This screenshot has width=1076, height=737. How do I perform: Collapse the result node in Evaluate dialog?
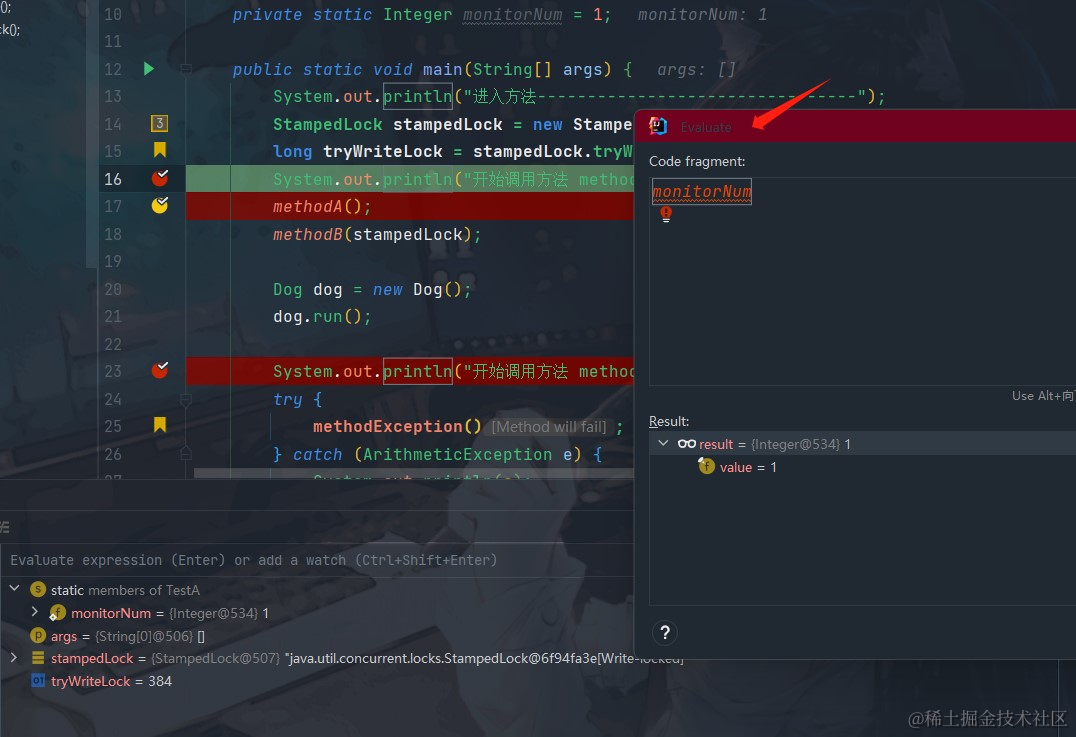click(663, 443)
